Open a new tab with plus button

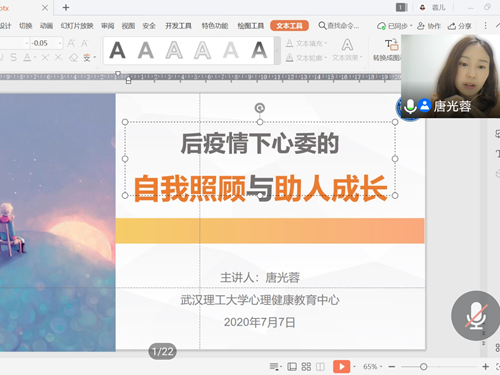coord(66,7)
